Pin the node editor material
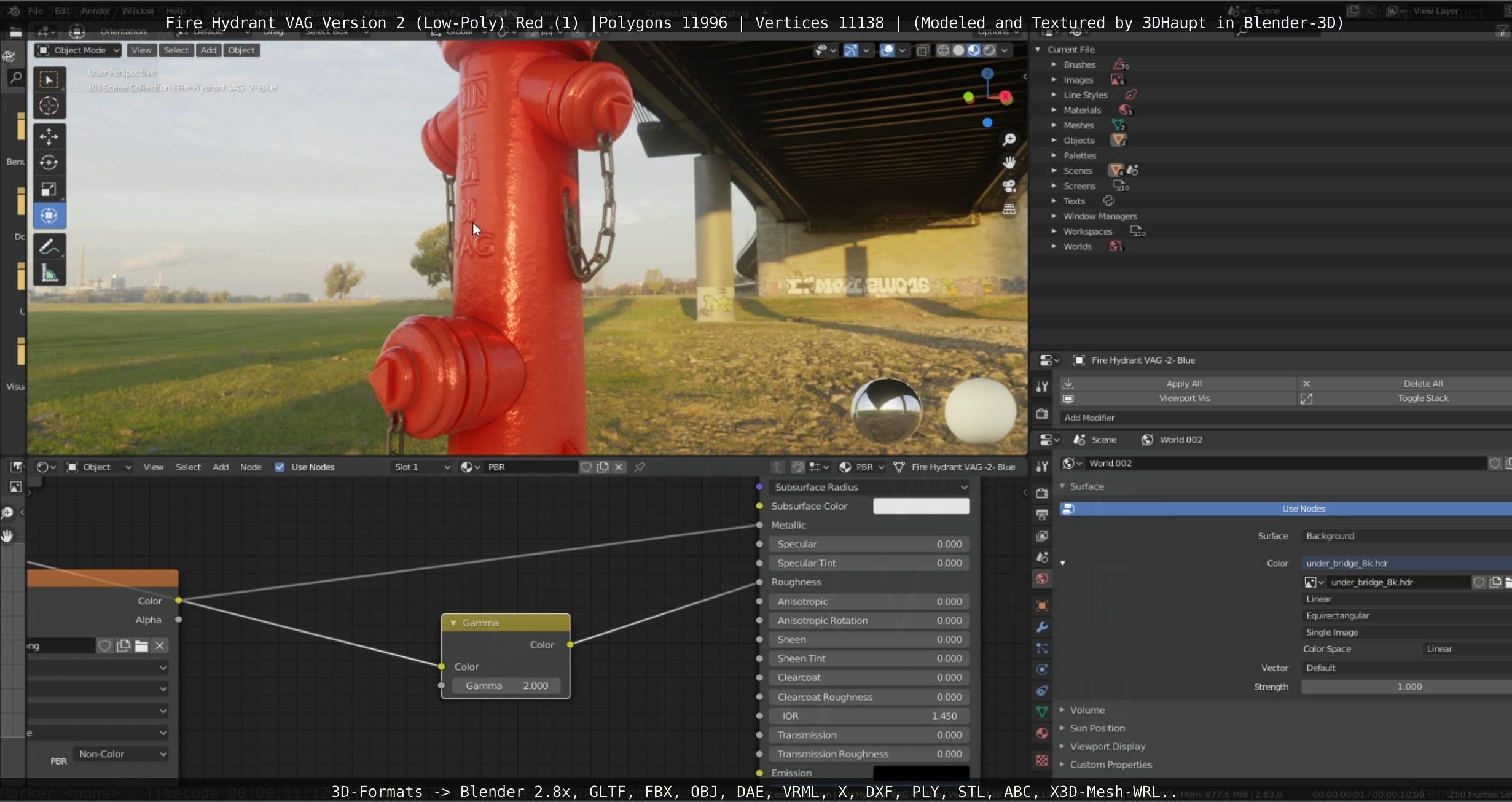This screenshot has height=802, width=1512. 640,467
